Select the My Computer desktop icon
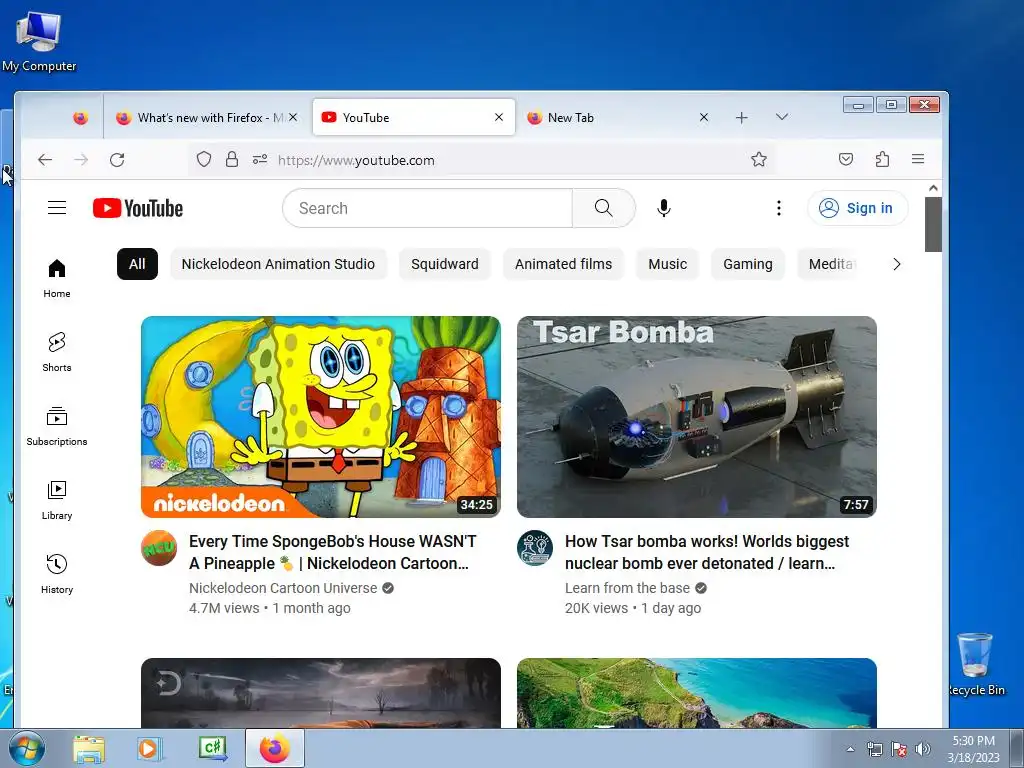 point(39,41)
